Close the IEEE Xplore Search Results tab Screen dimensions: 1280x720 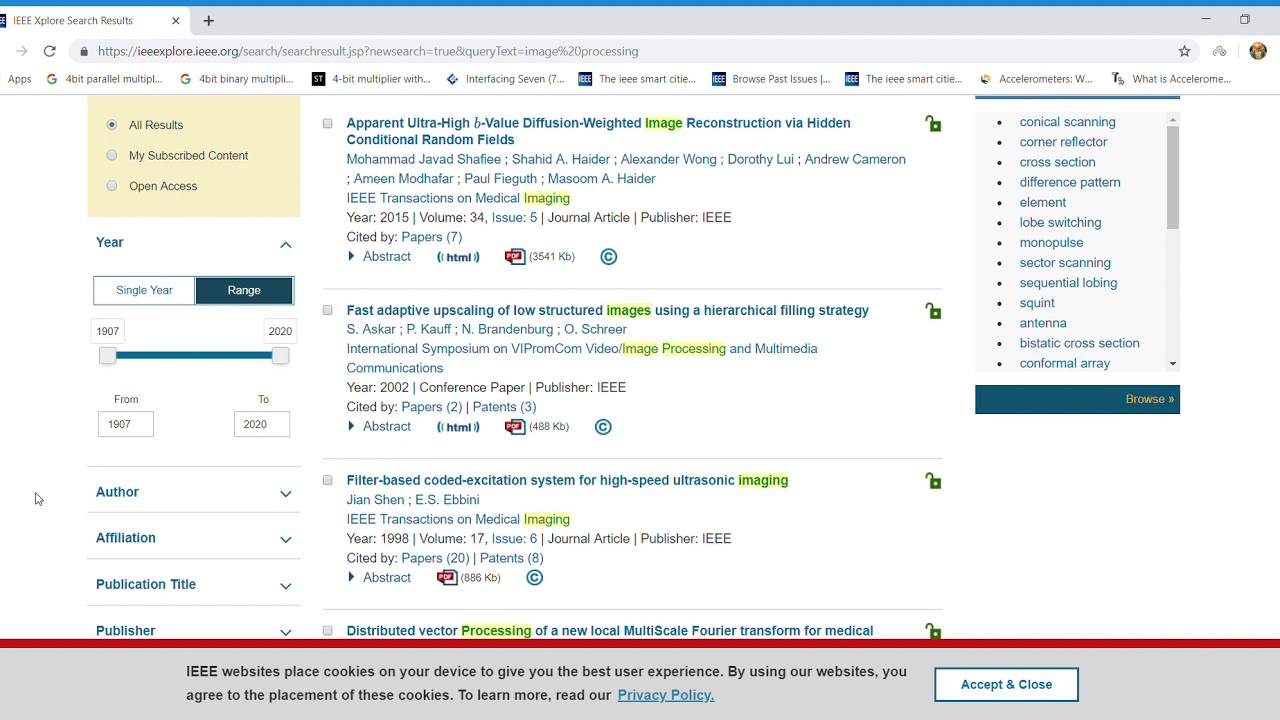[175, 20]
